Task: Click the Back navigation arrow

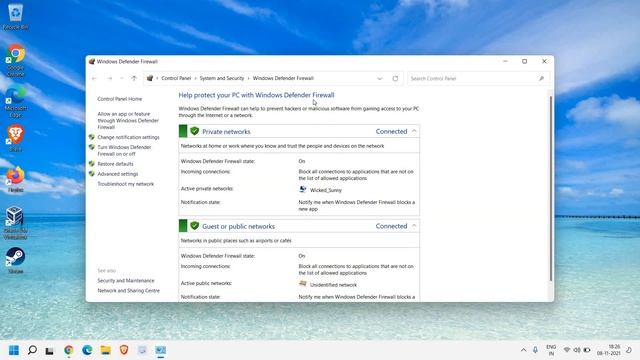Action: click(x=94, y=78)
